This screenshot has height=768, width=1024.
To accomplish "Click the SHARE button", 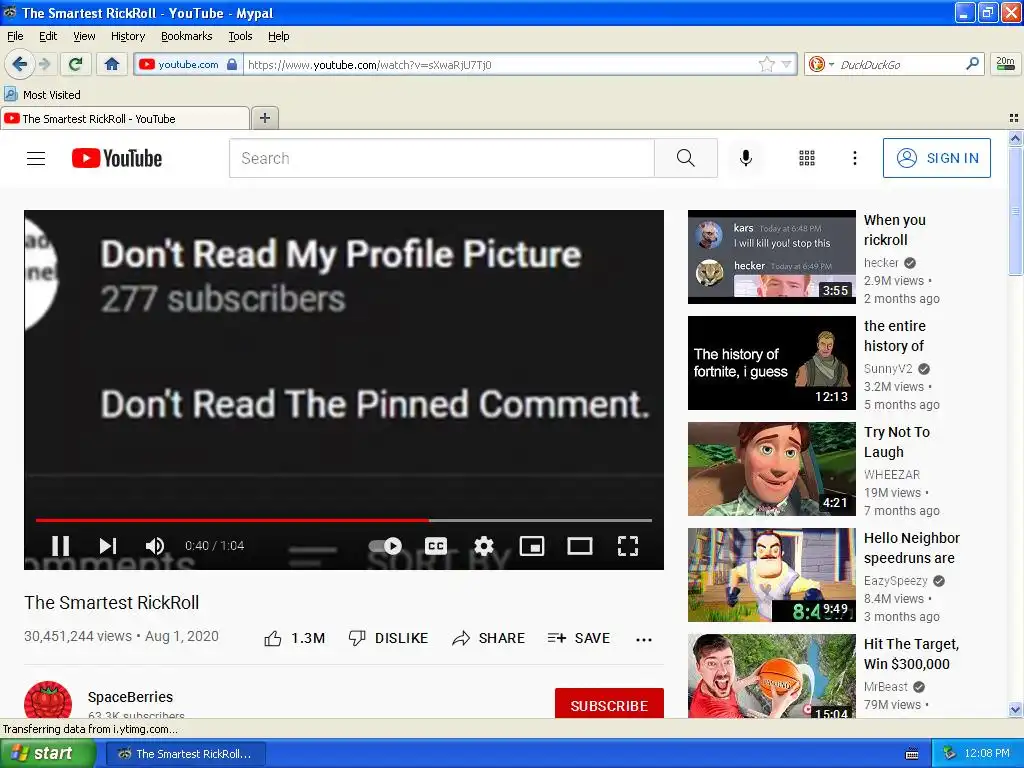I will click(x=488, y=638).
